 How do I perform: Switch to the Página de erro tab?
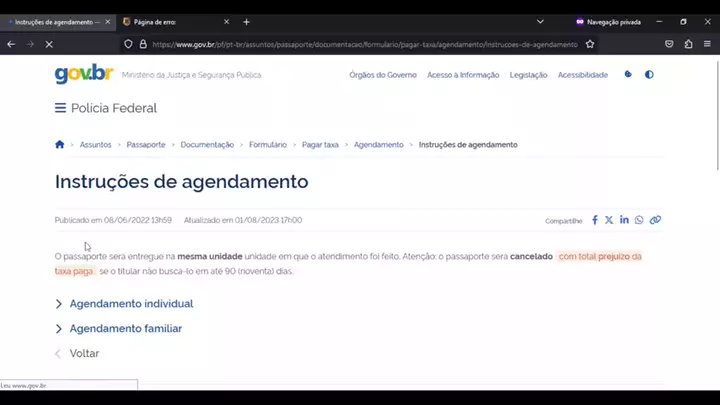pos(170,21)
